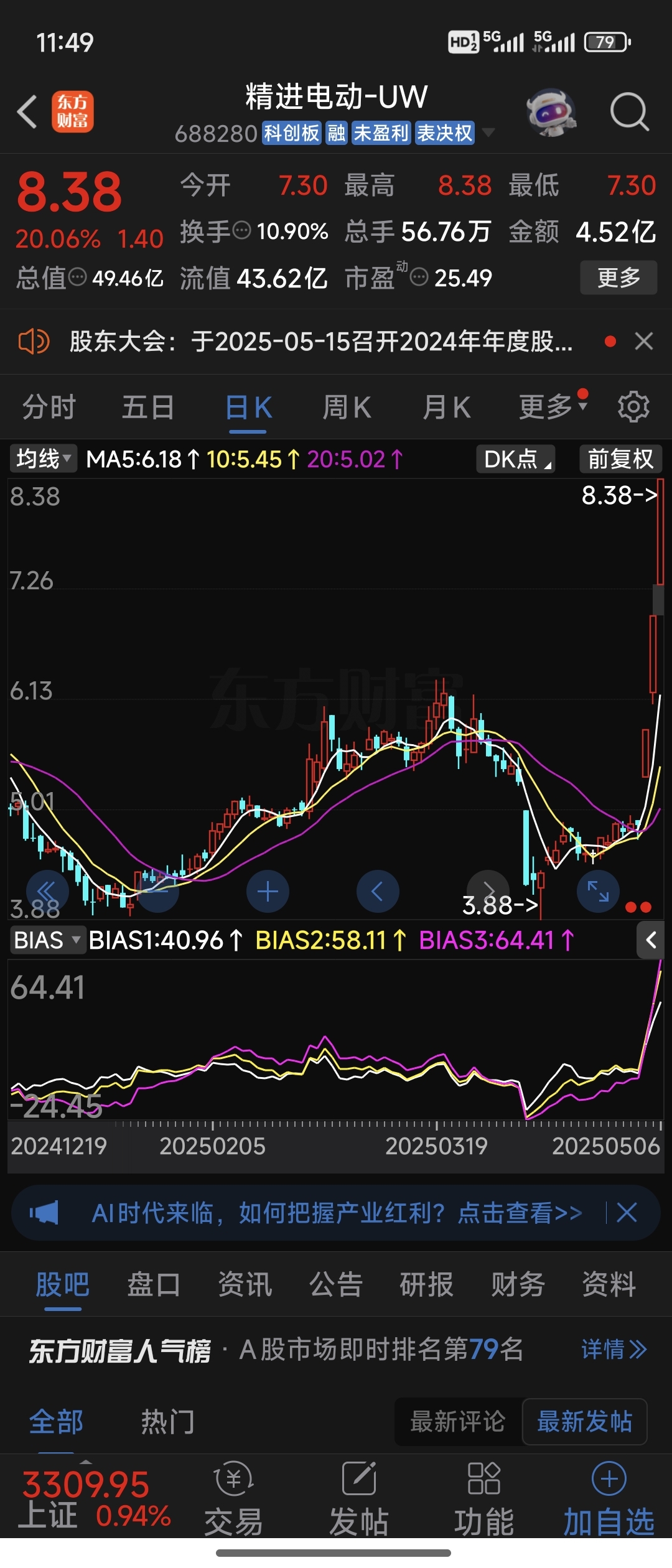Tap the 上证 3309.95 index ticker
The width and height of the screenshot is (672, 1568).
(x=95, y=1500)
